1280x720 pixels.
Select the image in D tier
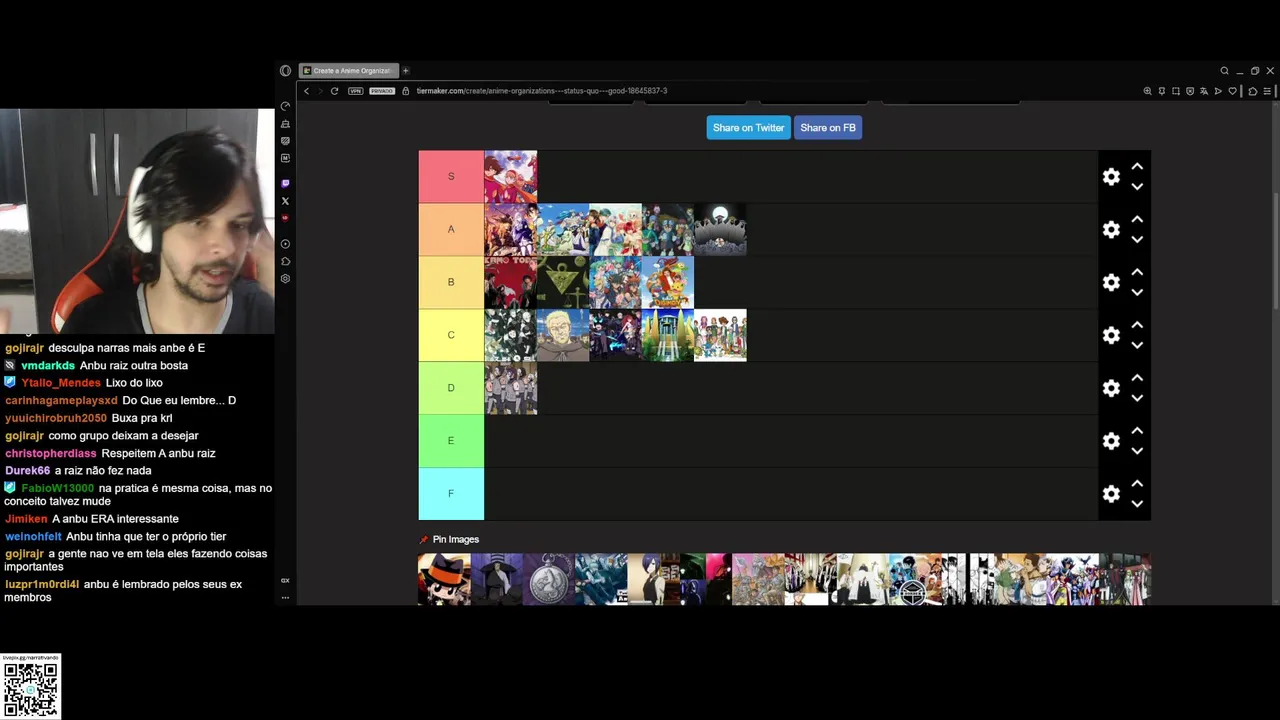coord(511,388)
